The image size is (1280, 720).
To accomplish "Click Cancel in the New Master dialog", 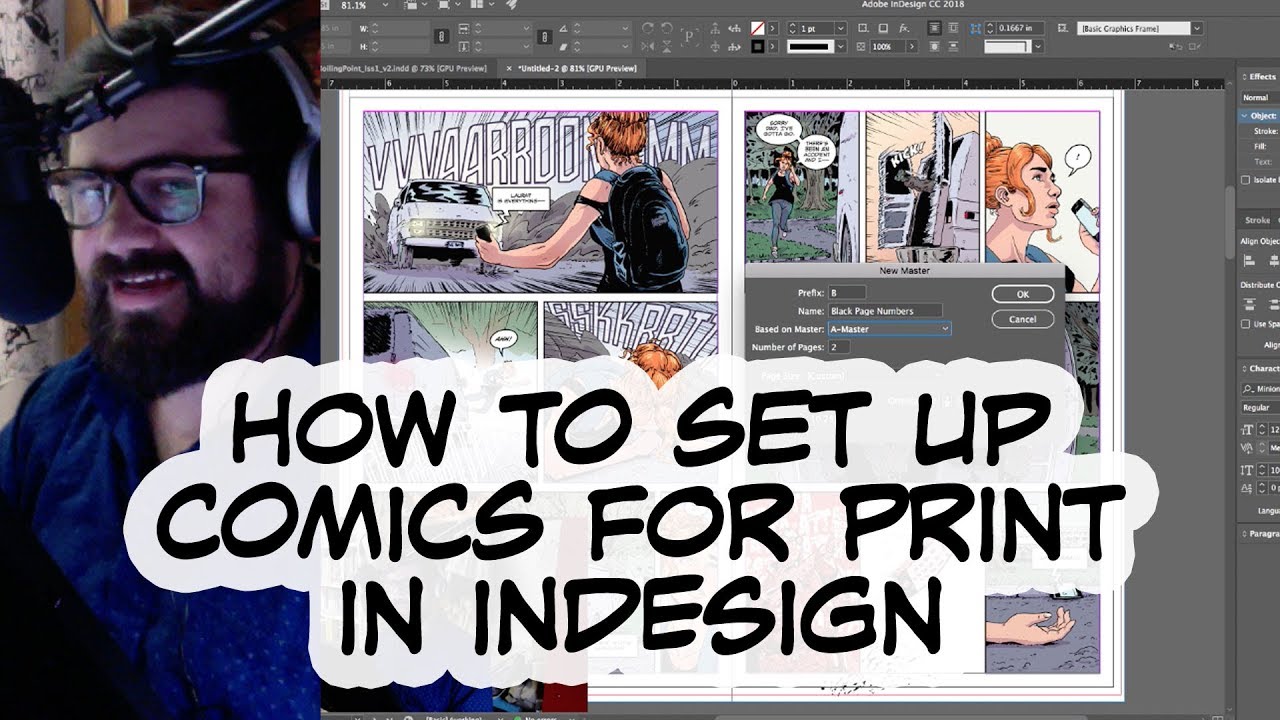I will coord(1022,319).
